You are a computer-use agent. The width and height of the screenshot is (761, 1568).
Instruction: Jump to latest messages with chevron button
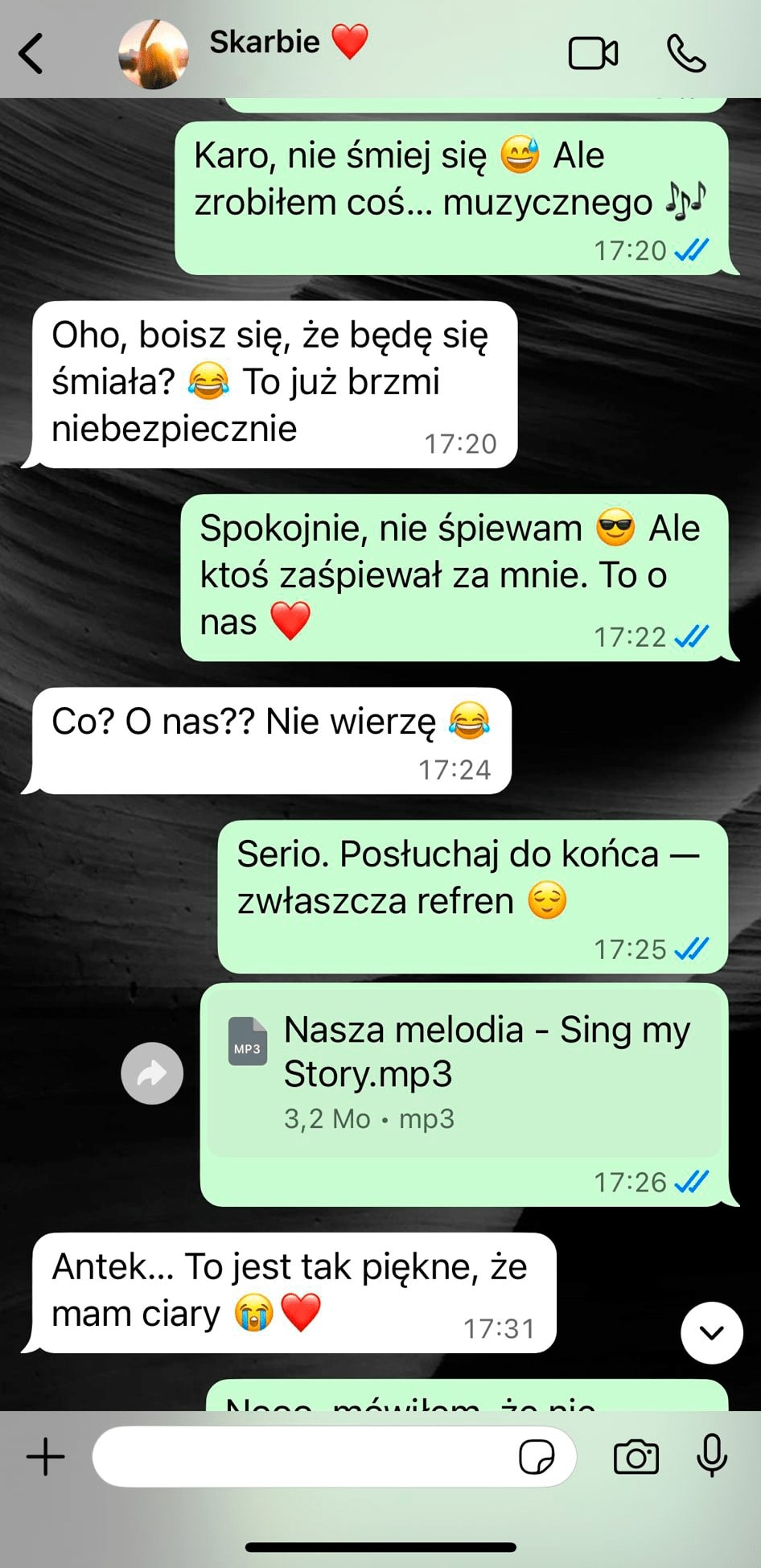(711, 1333)
